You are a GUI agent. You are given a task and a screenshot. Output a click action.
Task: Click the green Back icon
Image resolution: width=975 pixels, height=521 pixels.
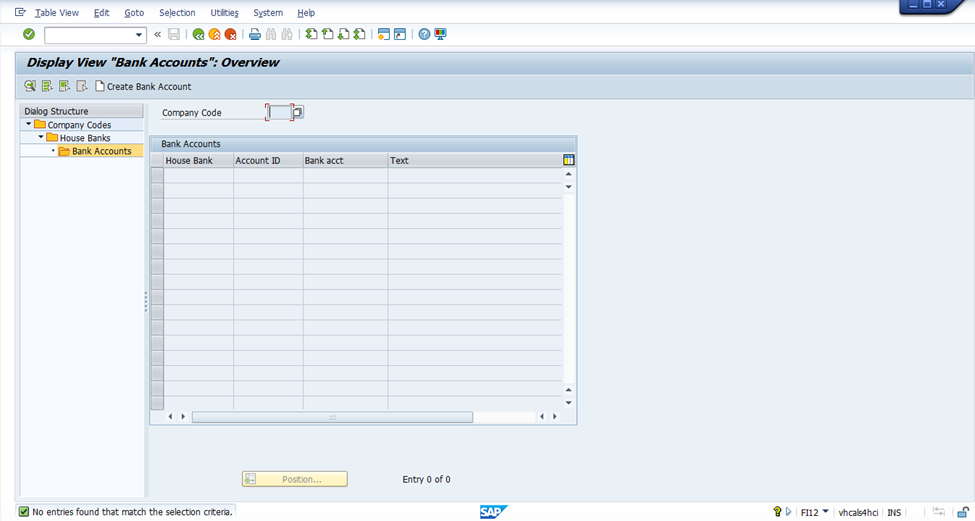(x=198, y=34)
